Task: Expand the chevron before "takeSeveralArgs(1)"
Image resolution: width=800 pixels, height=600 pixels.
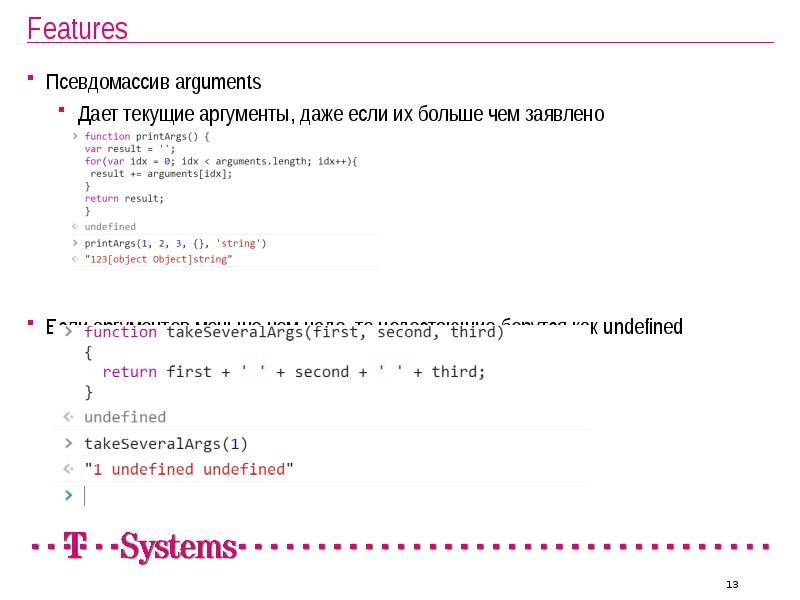Action: 68,443
